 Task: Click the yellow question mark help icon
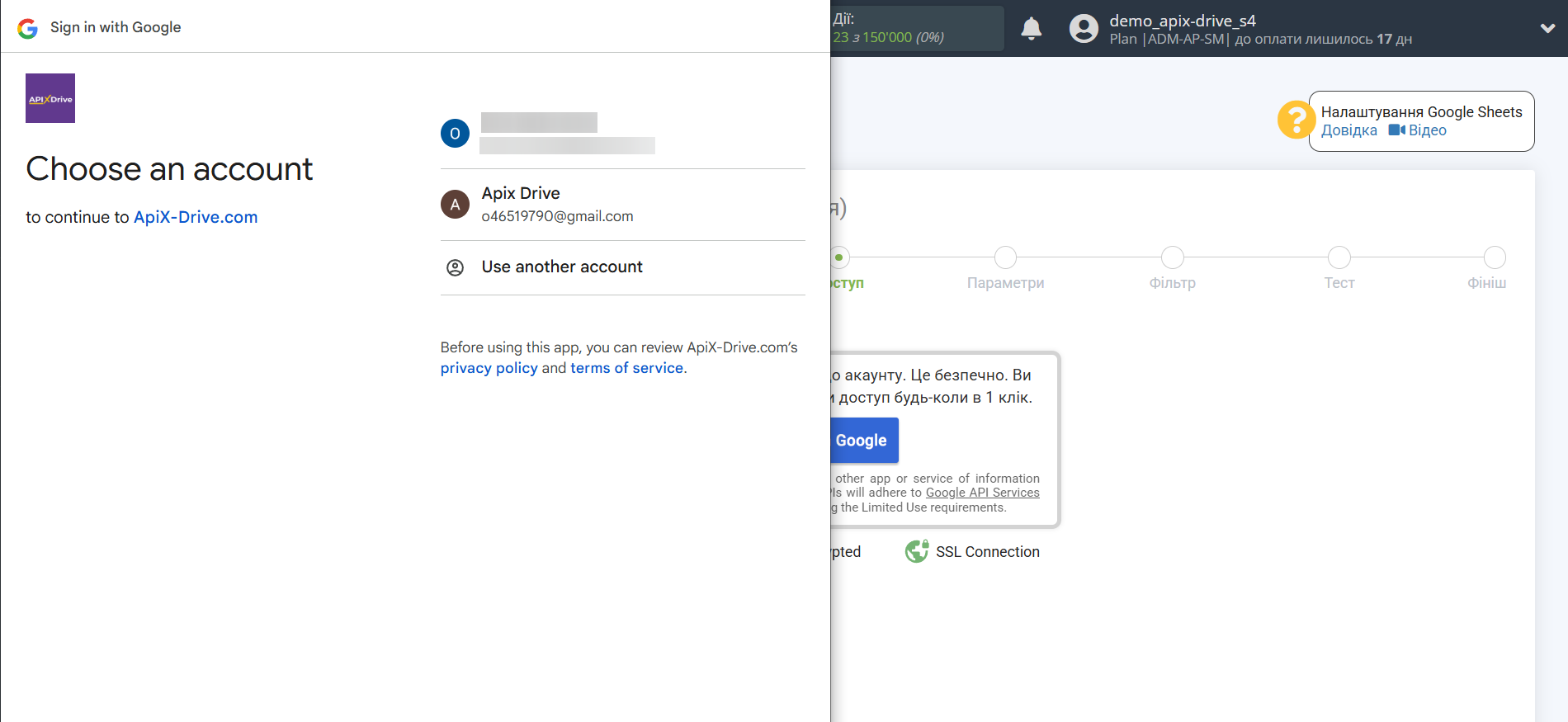click(1296, 120)
